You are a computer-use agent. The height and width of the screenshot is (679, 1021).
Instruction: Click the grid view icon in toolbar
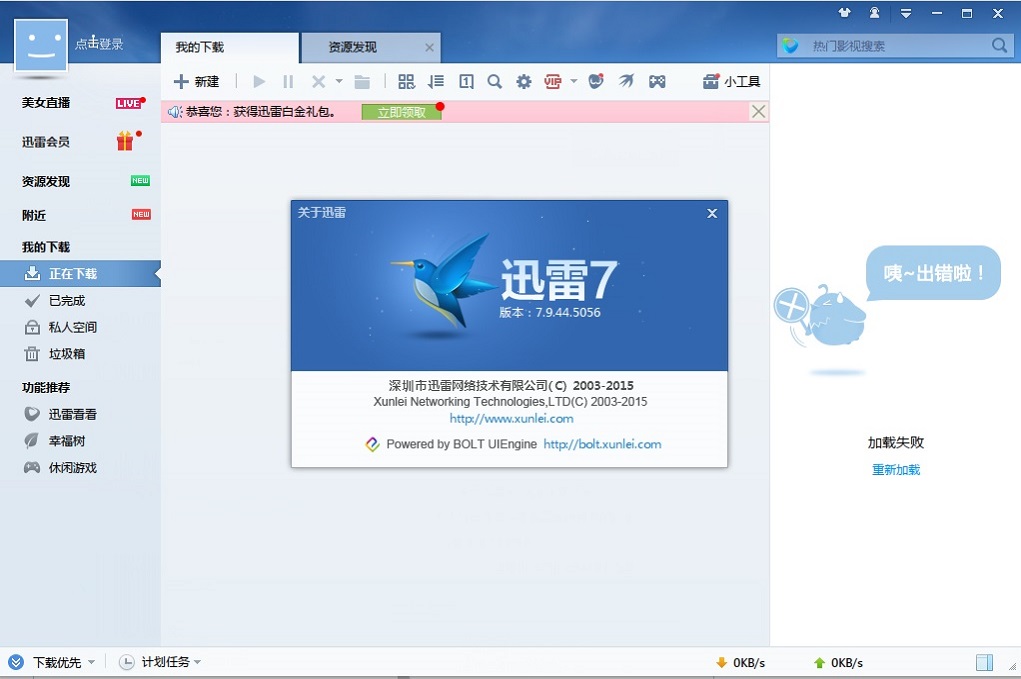[x=406, y=81]
